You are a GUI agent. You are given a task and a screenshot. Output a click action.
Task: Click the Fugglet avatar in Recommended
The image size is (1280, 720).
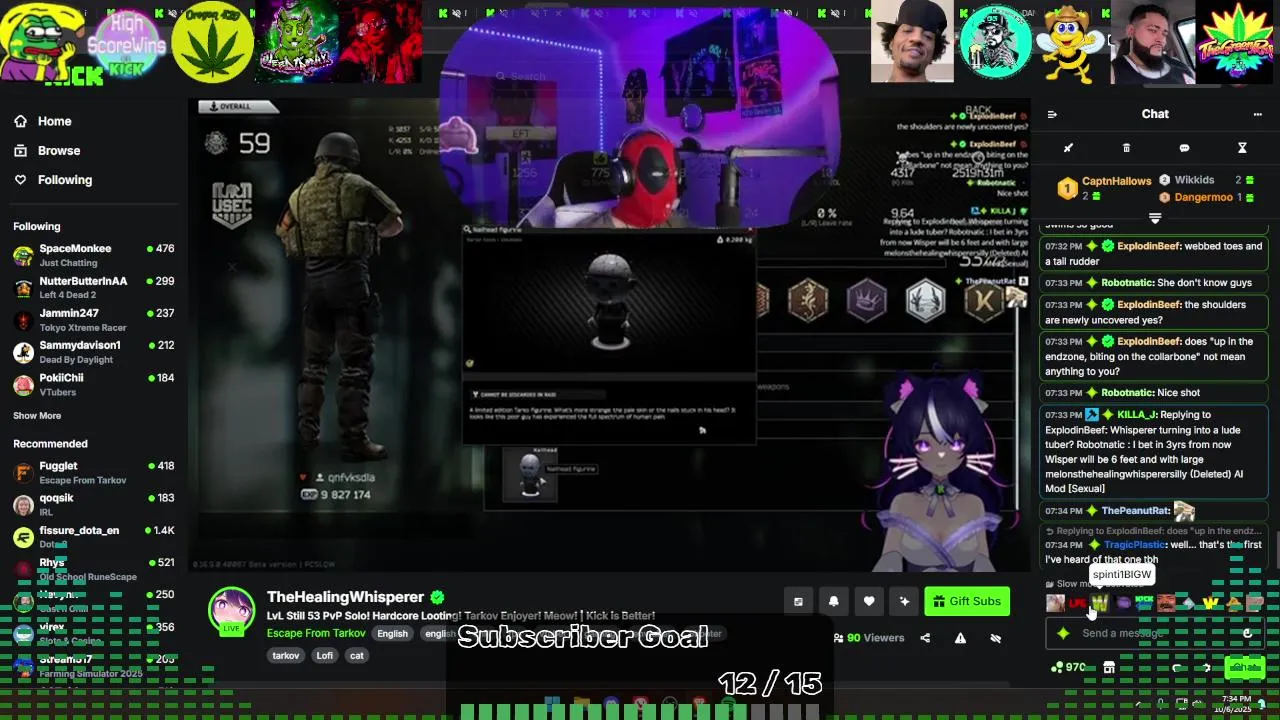(x=23, y=472)
